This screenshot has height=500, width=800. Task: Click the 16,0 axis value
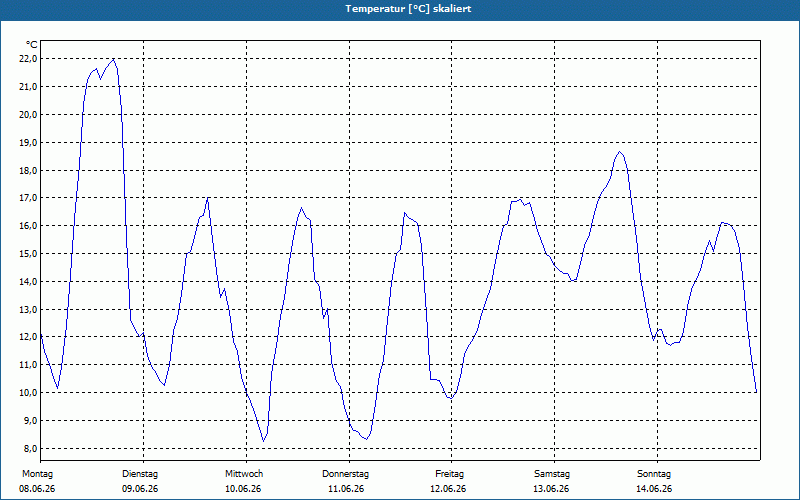(x=28, y=226)
